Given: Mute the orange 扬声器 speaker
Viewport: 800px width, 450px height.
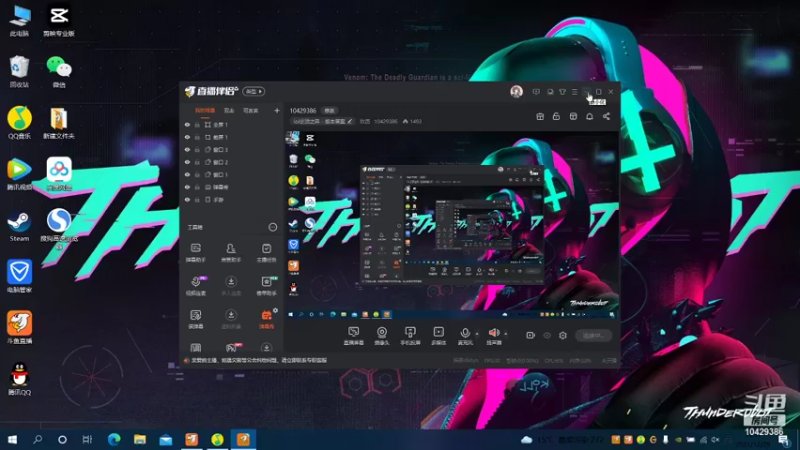Looking at the screenshot, I should tap(493, 336).
